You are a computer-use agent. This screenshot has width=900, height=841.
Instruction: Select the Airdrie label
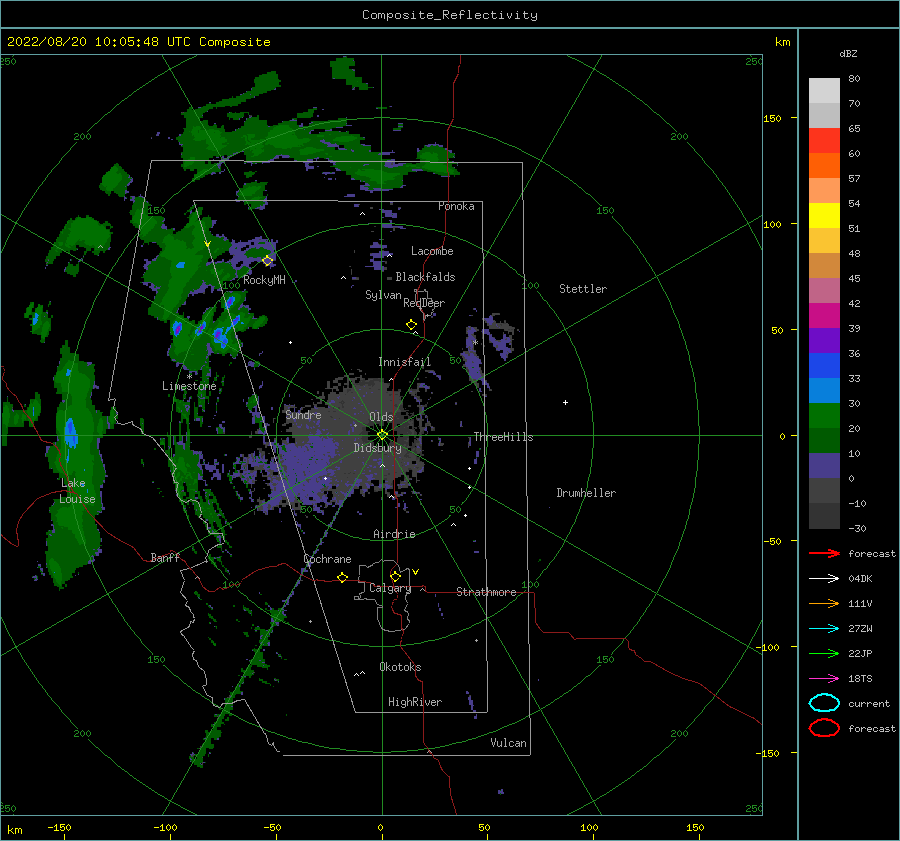394,534
